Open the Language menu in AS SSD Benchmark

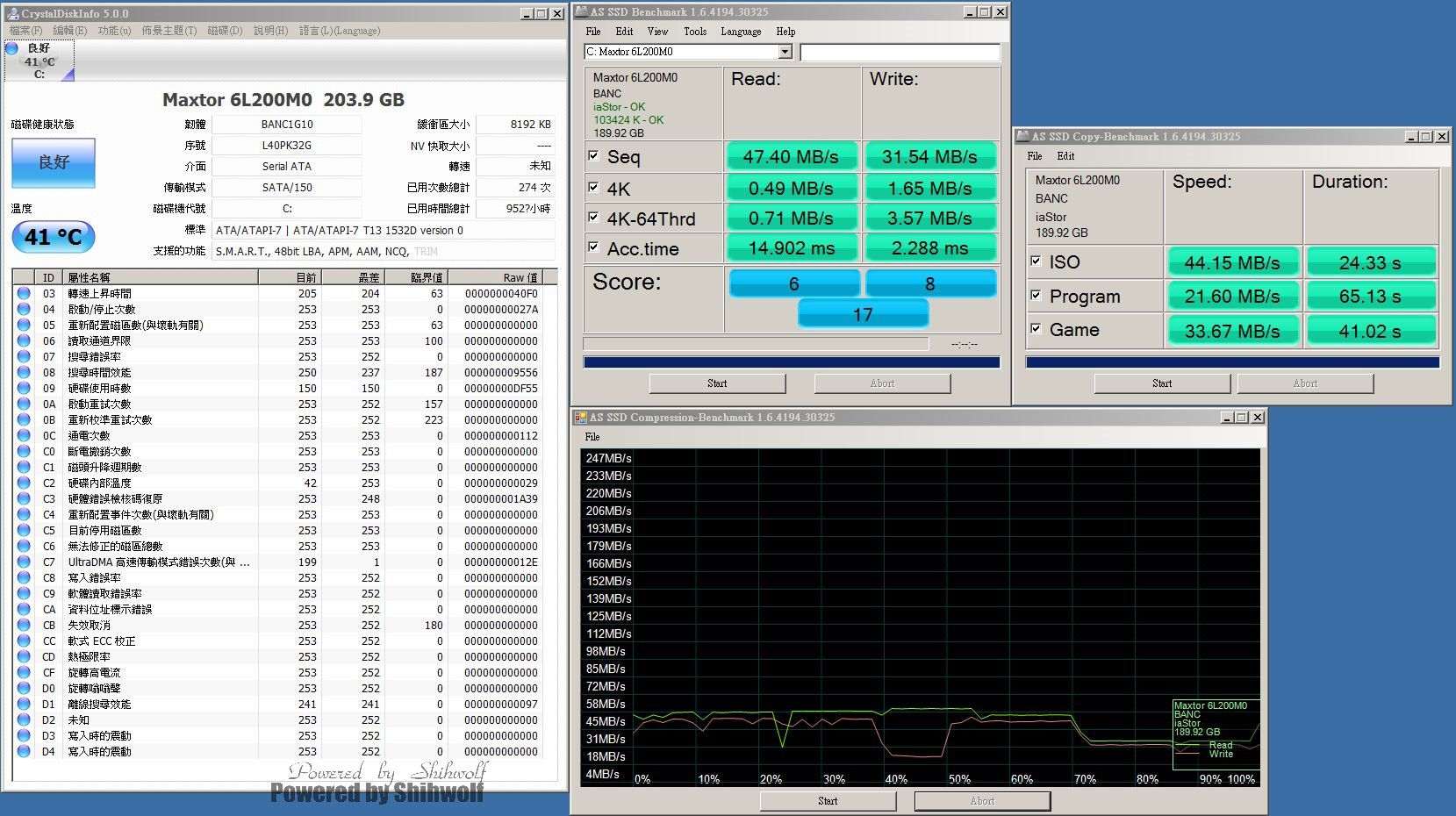pos(741,32)
